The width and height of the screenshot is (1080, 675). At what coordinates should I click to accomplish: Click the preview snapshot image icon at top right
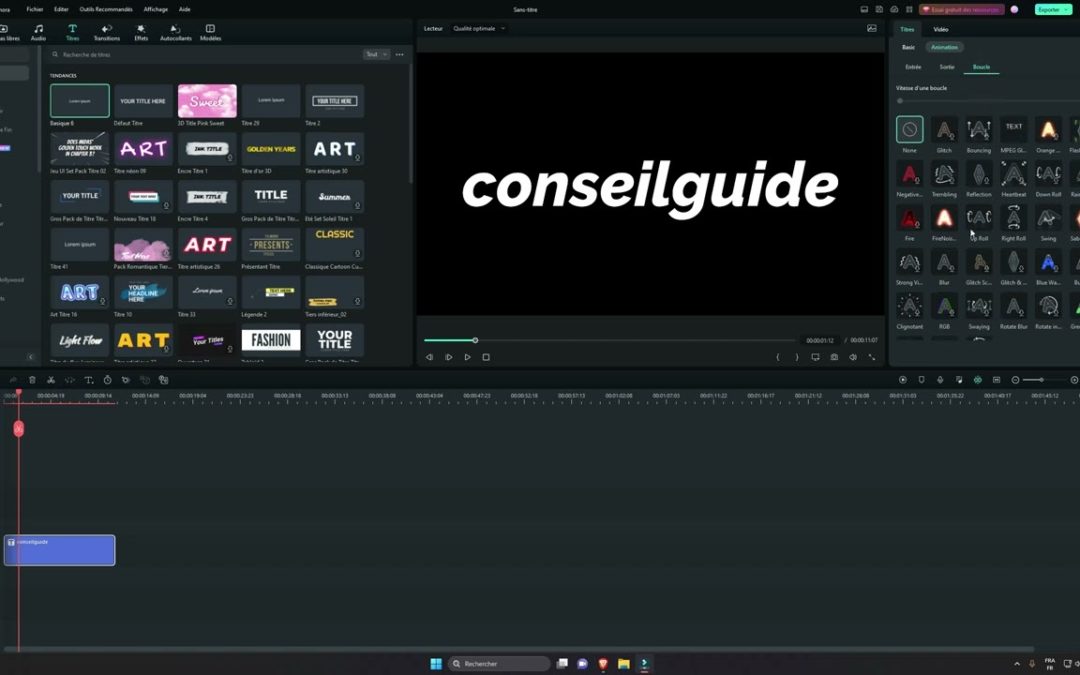[x=871, y=28]
